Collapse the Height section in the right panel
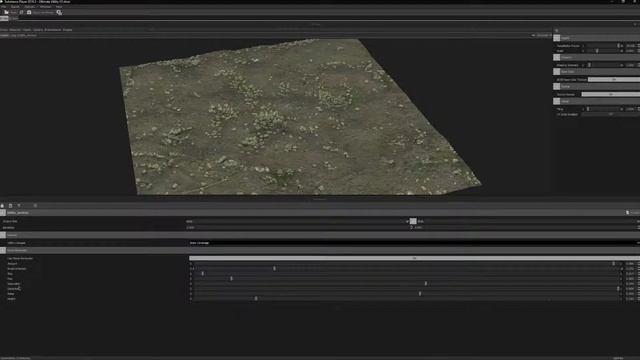This screenshot has width=640, height=360. [x=557, y=38]
